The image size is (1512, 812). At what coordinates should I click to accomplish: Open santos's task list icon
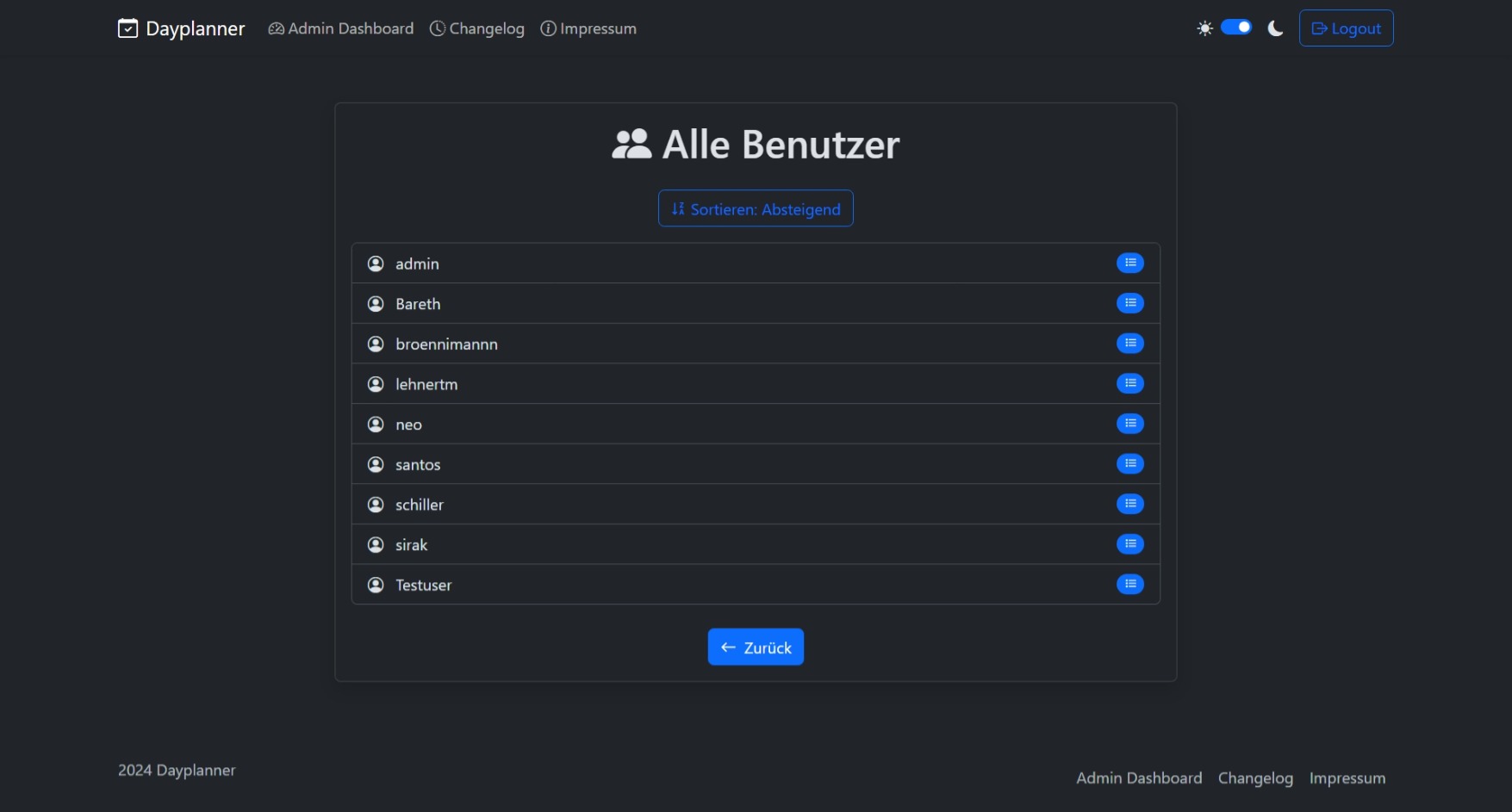(x=1129, y=464)
